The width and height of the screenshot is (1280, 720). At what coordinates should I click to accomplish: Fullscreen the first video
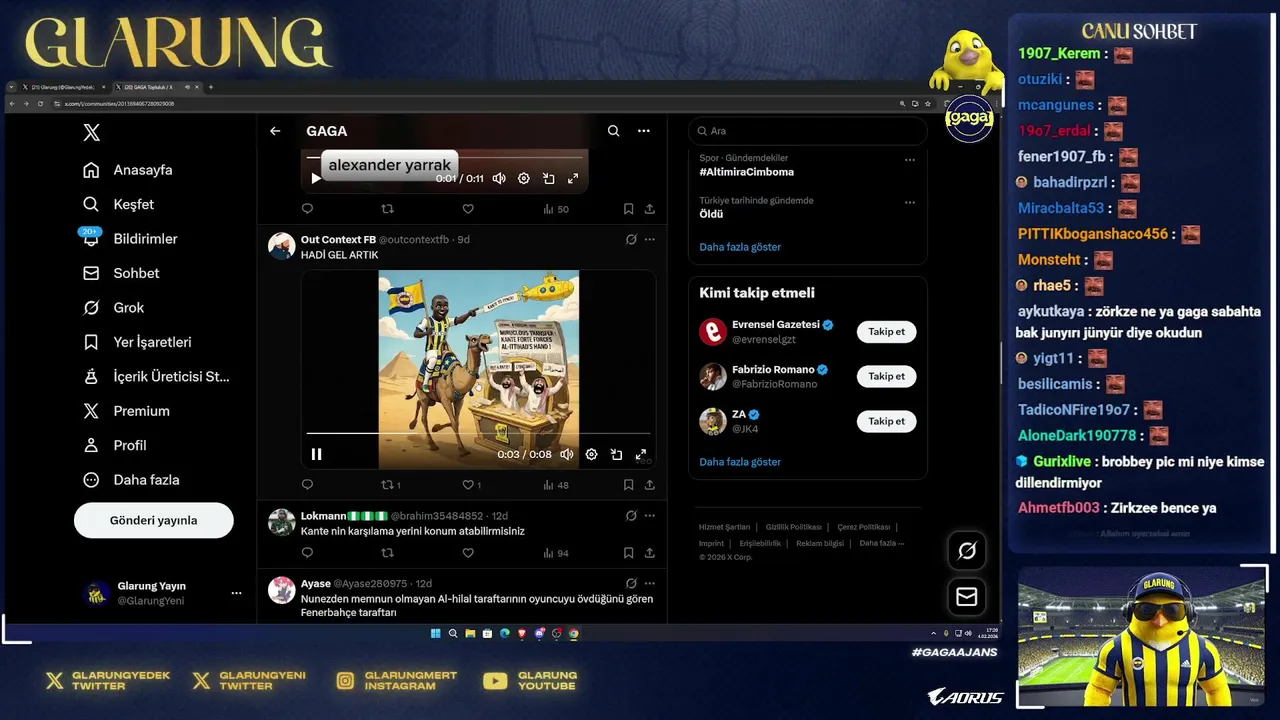coord(573,179)
